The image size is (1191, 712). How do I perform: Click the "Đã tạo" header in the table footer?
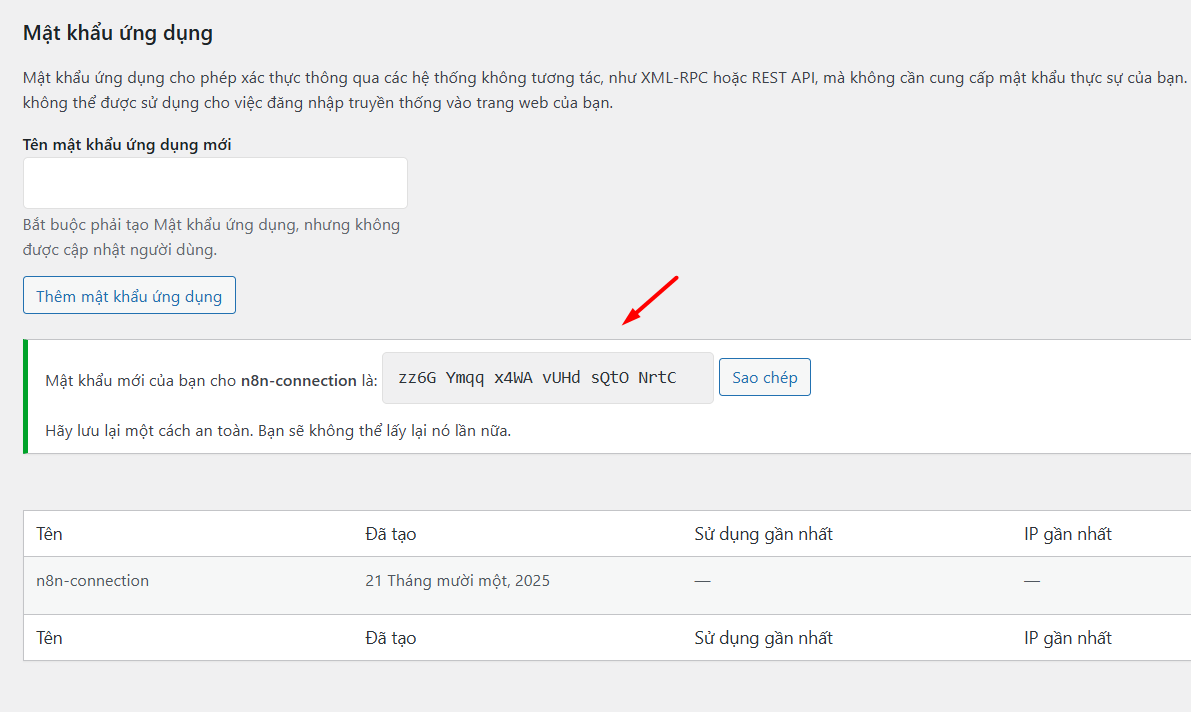click(390, 637)
